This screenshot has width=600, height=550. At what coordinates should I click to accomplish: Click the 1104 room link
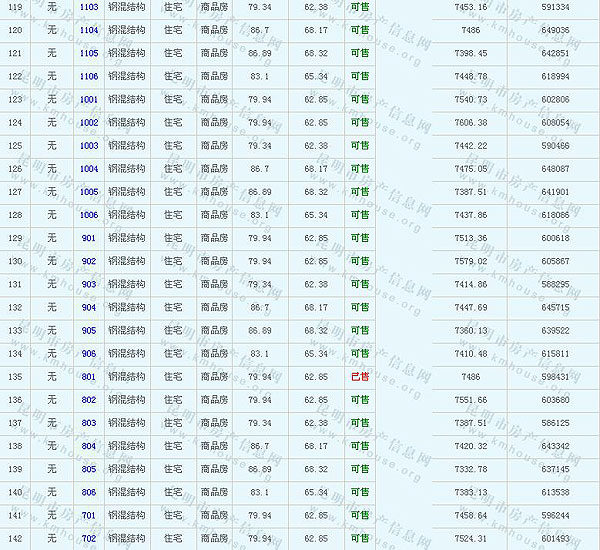coord(89,30)
